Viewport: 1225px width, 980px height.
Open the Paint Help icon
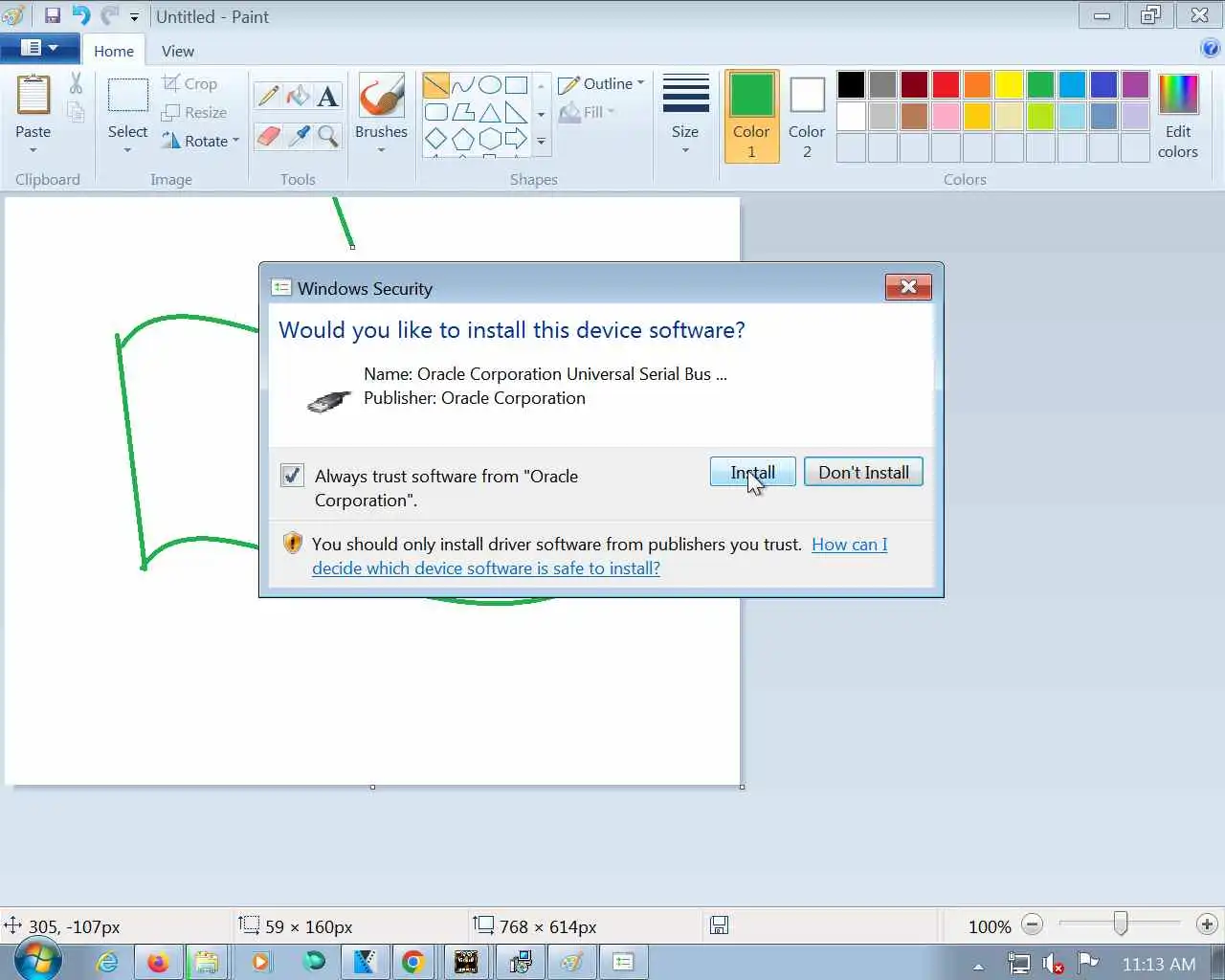(x=1210, y=48)
